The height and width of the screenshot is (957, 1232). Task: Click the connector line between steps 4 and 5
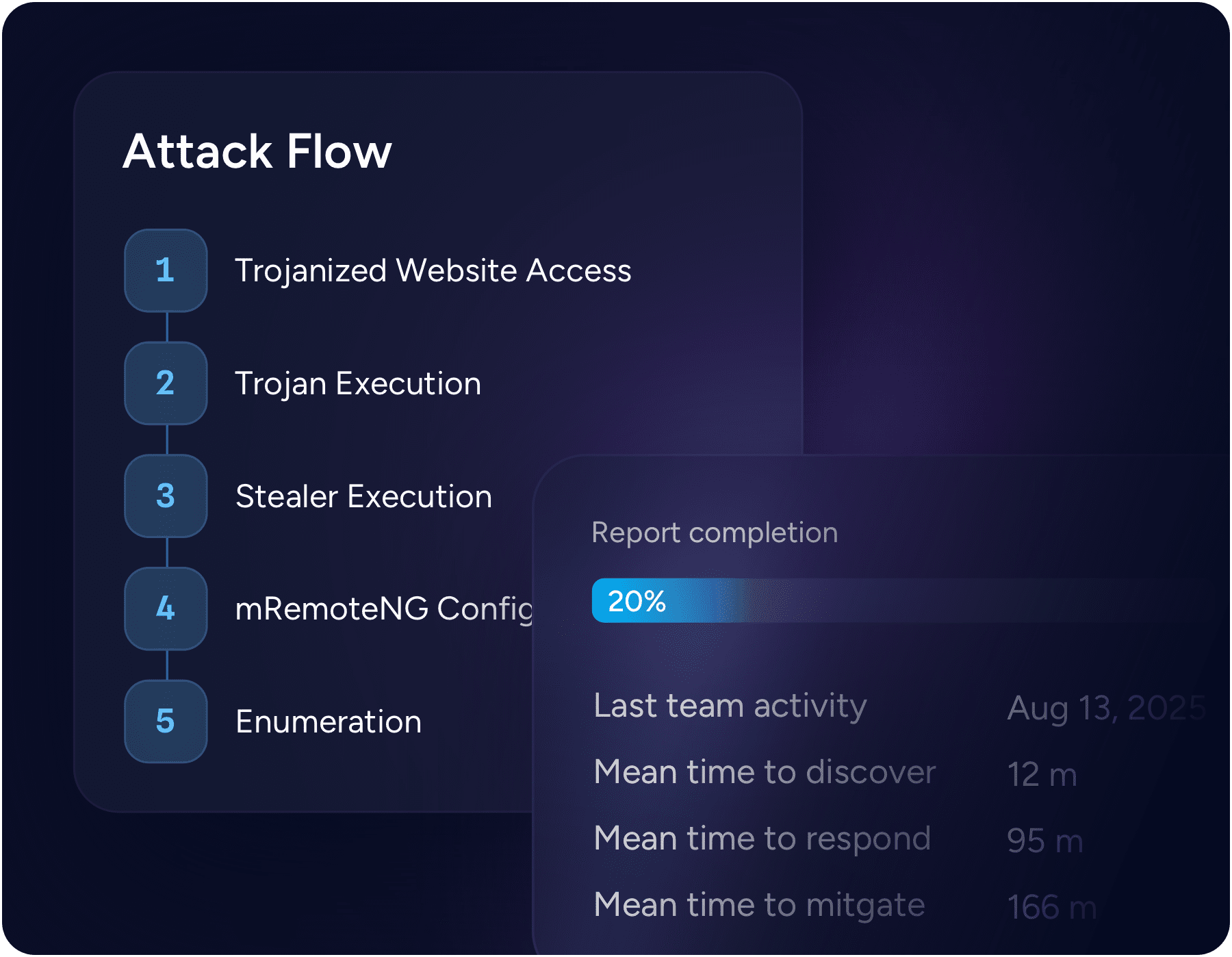point(165,665)
